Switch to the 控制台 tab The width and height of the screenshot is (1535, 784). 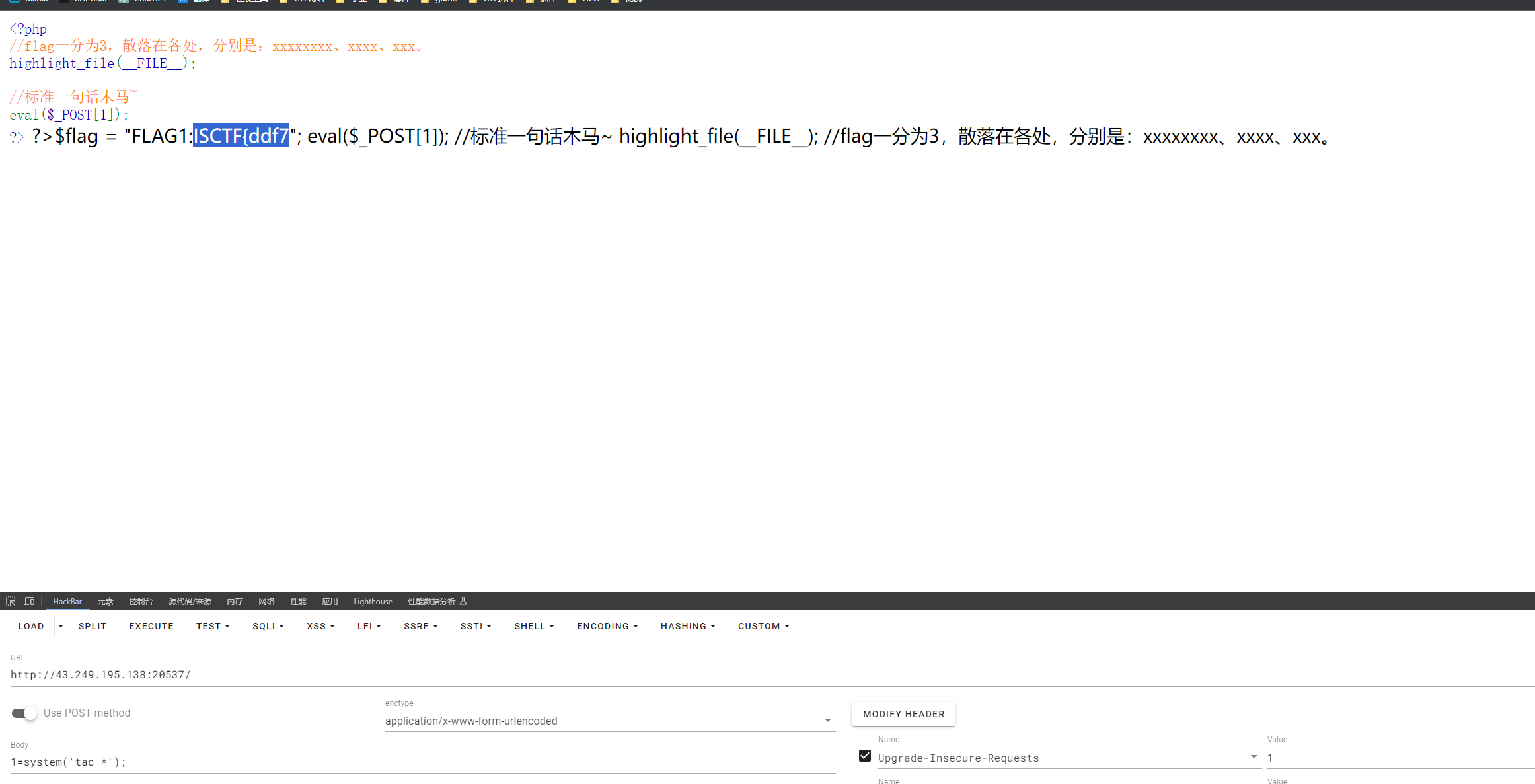(141, 601)
